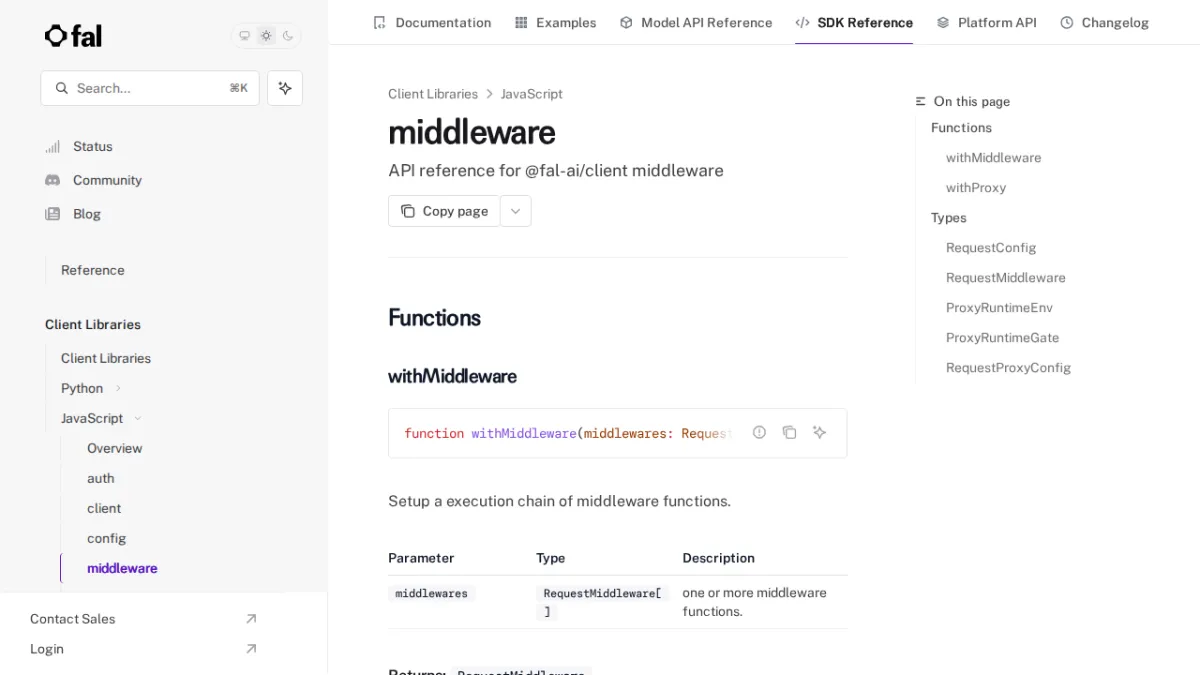
Task: Click the RequestMiddleware[] type cell
Action: [602, 602]
